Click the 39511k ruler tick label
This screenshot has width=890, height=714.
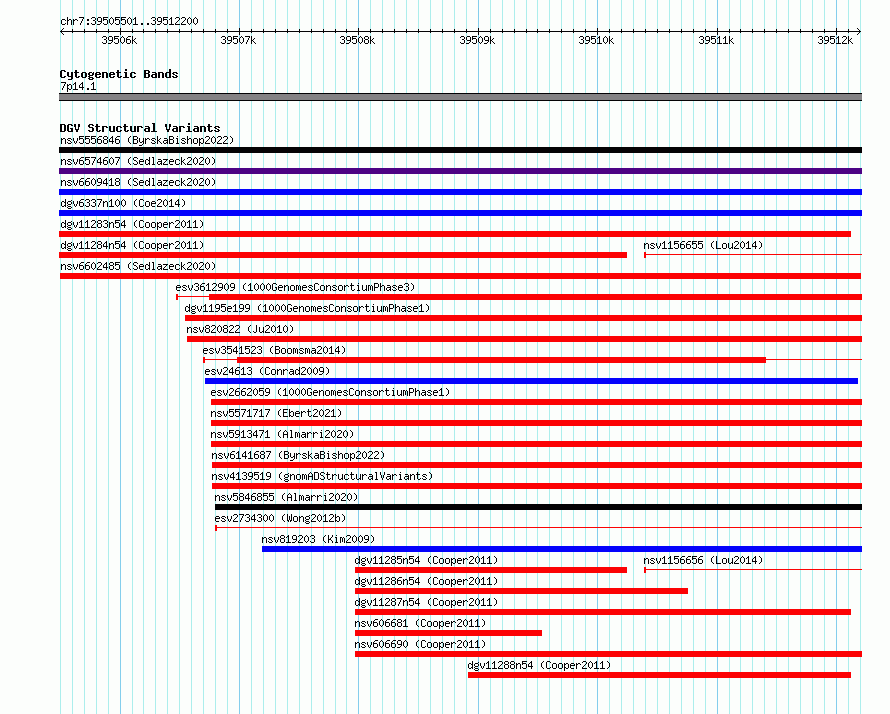click(716, 40)
